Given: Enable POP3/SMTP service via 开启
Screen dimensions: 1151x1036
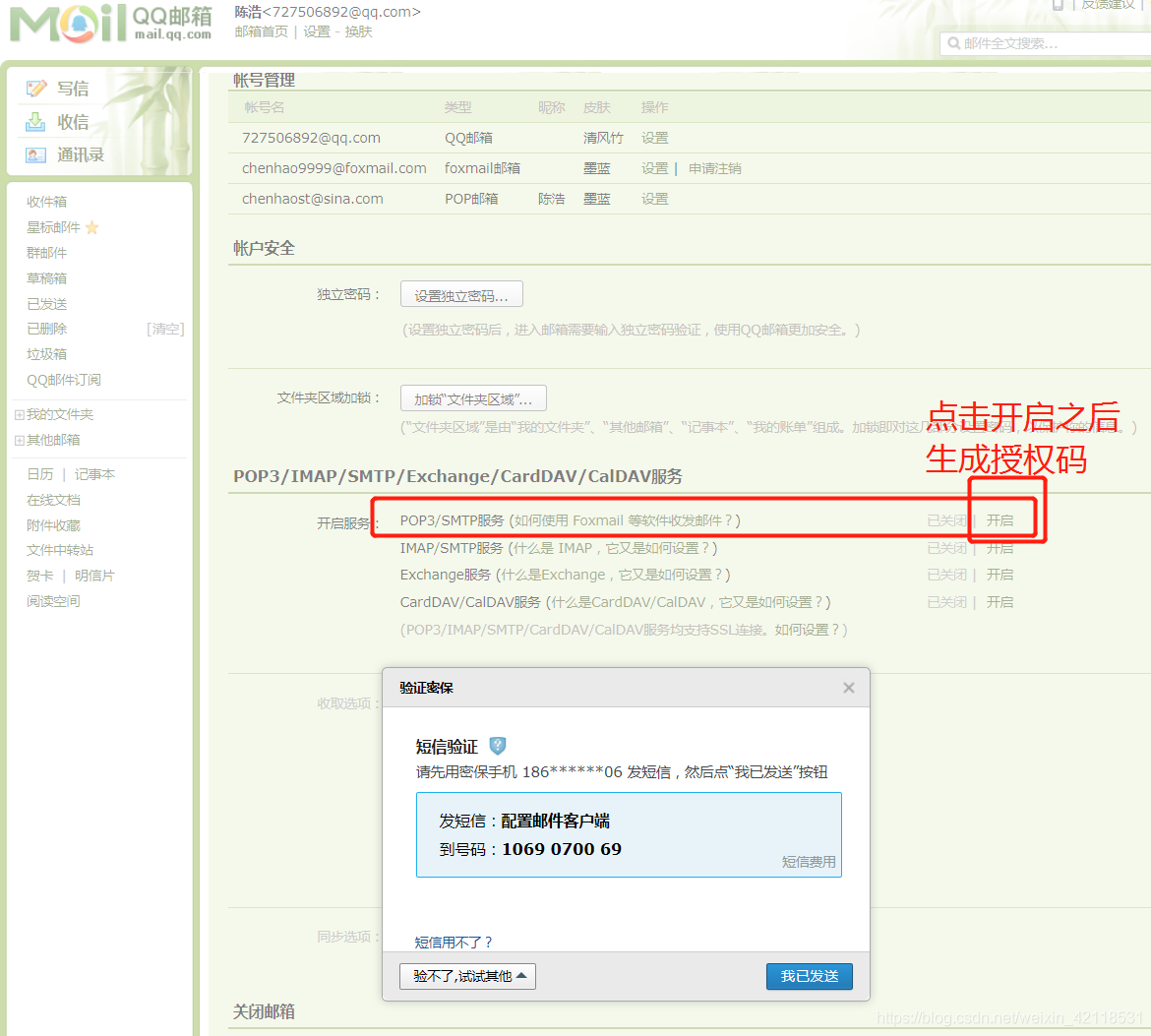Looking at the screenshot, I should click(1000, 520).
